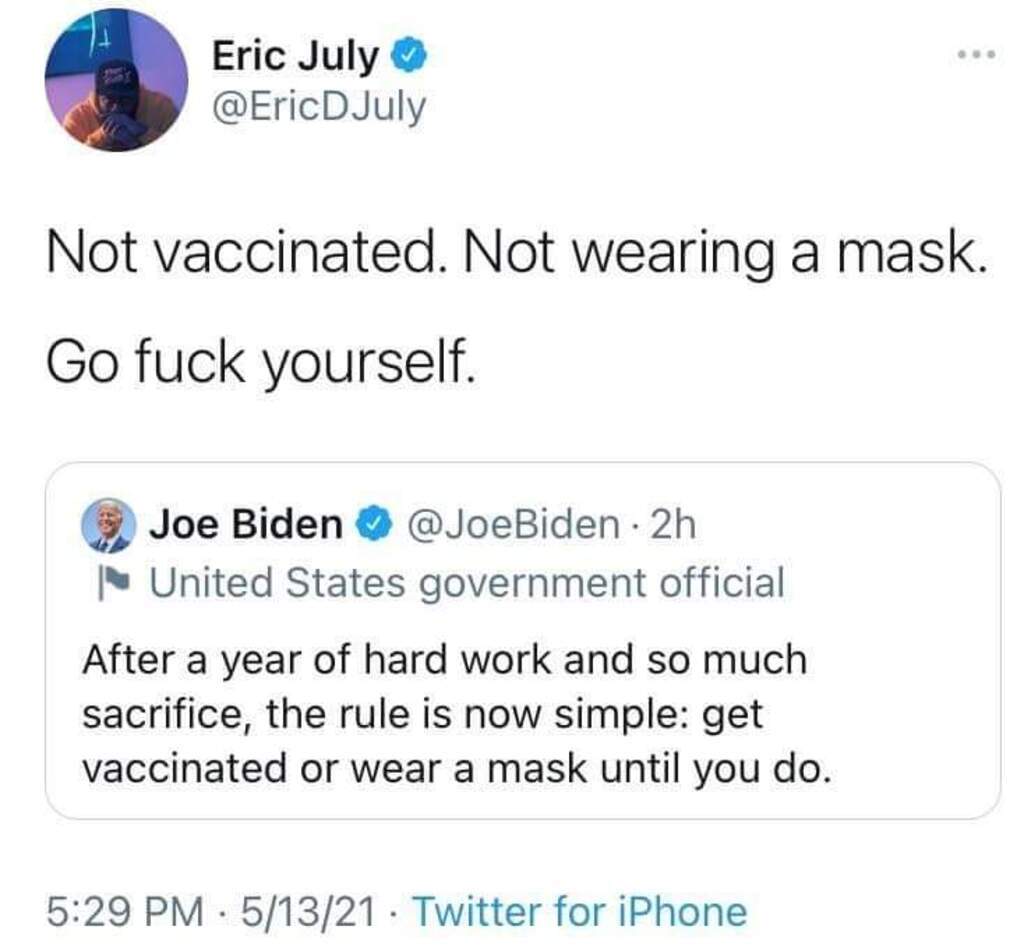Image resolution: width=1024 pixels, height=951 pixels.
Task: Click Joe Biden's small avatar
Action: [x=110, y=525]
